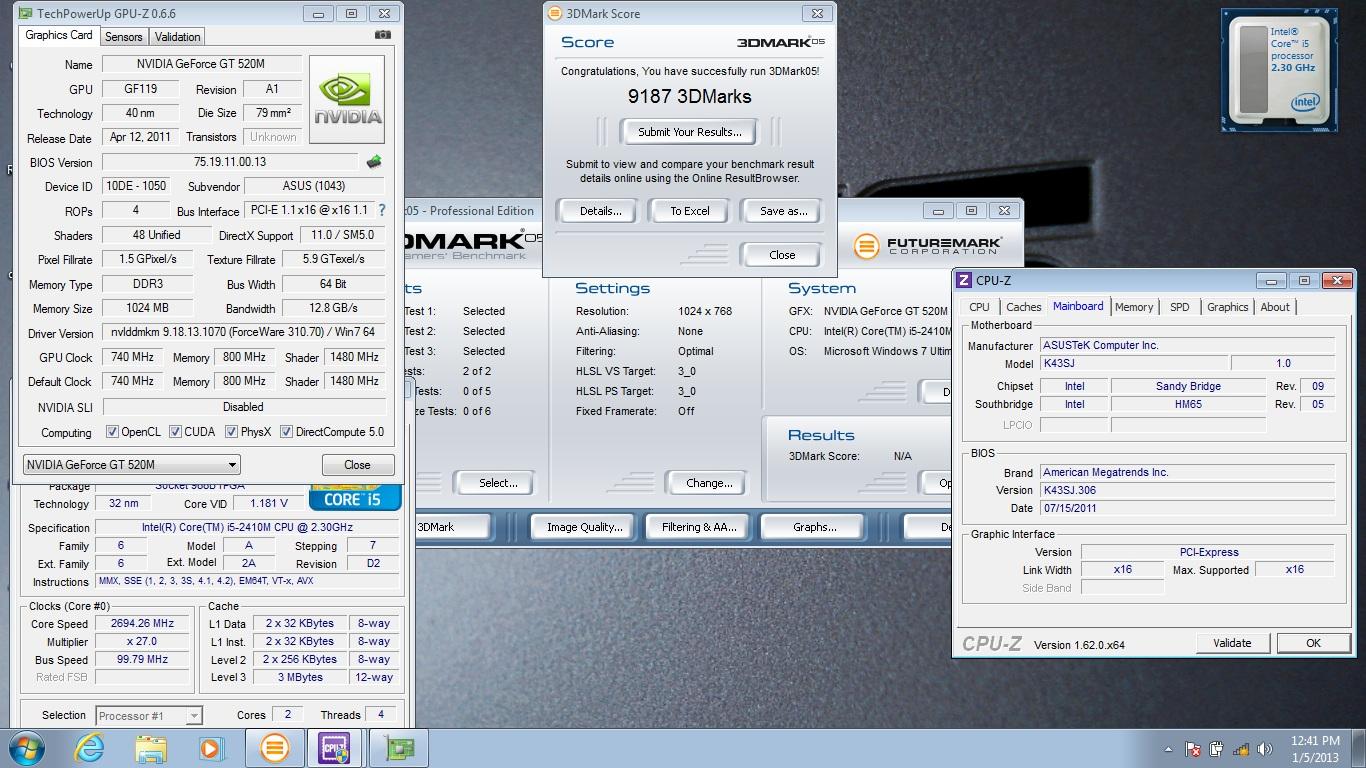The width and height of the screenshot is (1366, 768).
Task: Open the NVIDIA GeForce GT 520M GPU dropdown
Action: point(131,465)
